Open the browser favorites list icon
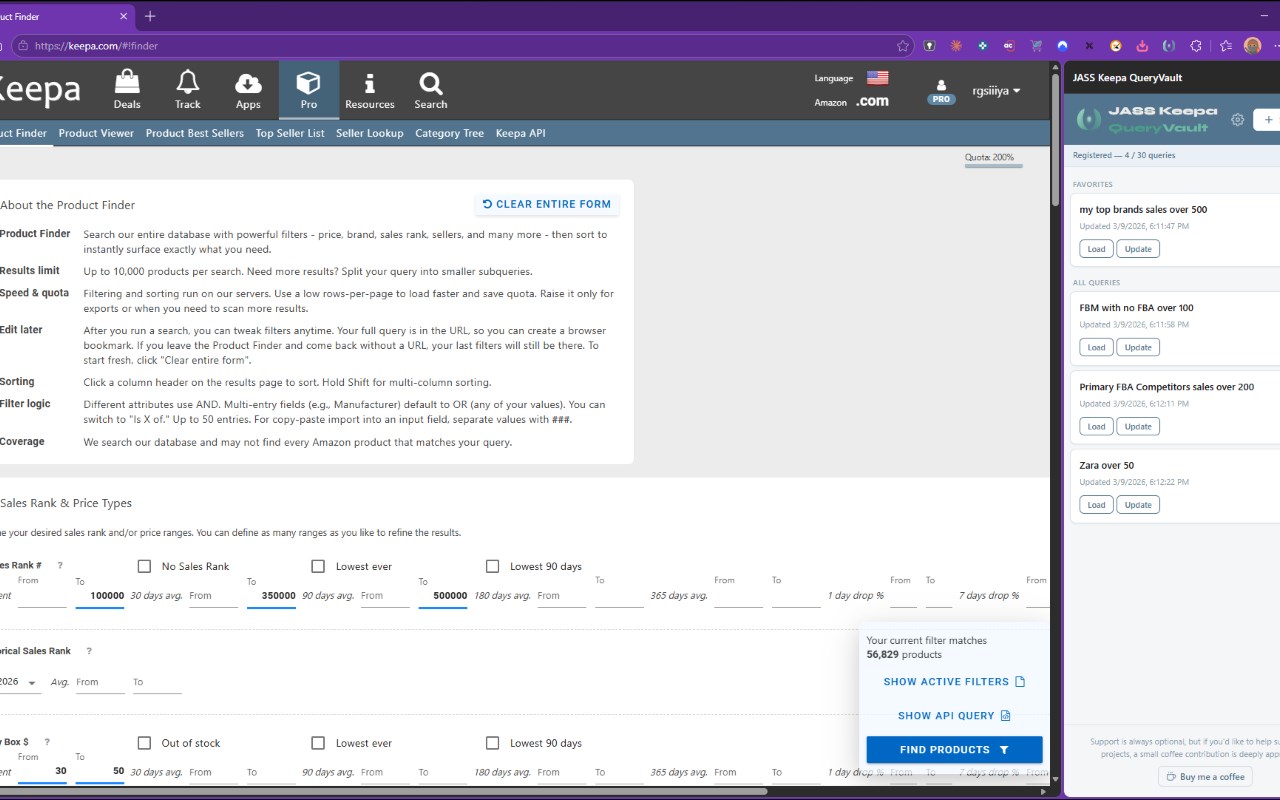This screenshot has width=1280, height=800. [x=1226, y=46]
